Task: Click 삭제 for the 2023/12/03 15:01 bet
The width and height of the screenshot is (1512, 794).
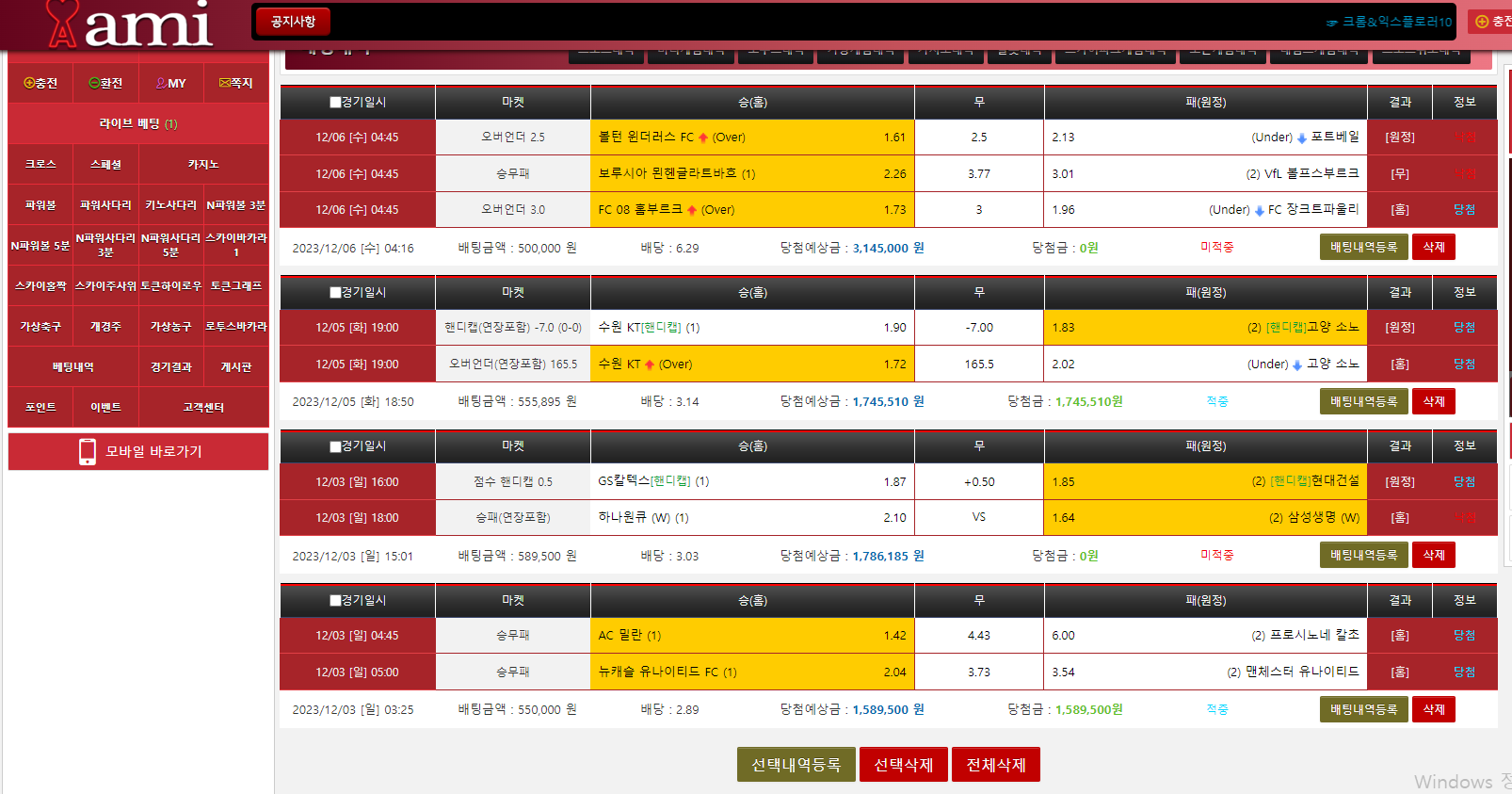Action: point(1434,555)
